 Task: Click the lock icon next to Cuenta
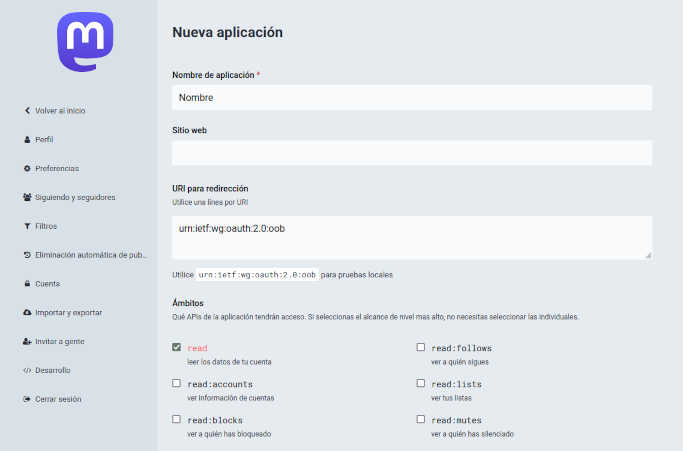click(x=27, y=284)
